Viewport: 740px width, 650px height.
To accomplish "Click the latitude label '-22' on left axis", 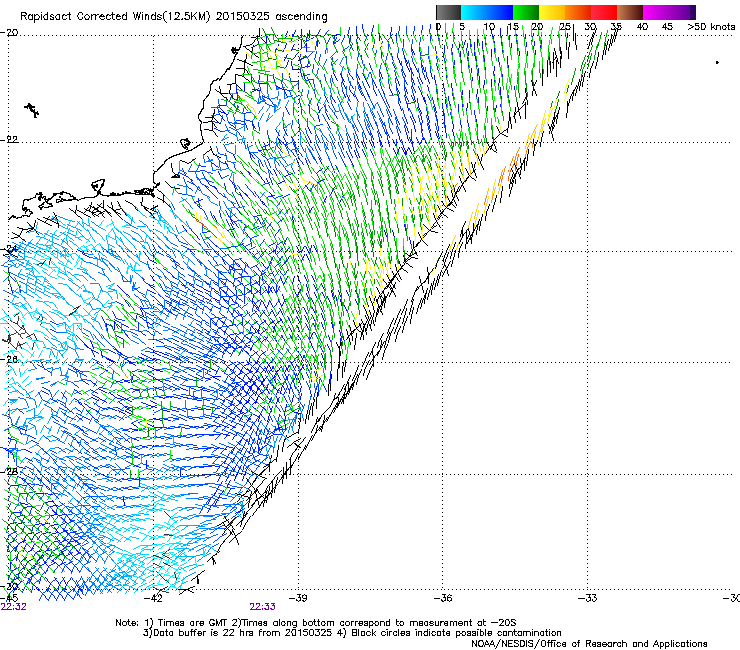I will click(9, 140).
